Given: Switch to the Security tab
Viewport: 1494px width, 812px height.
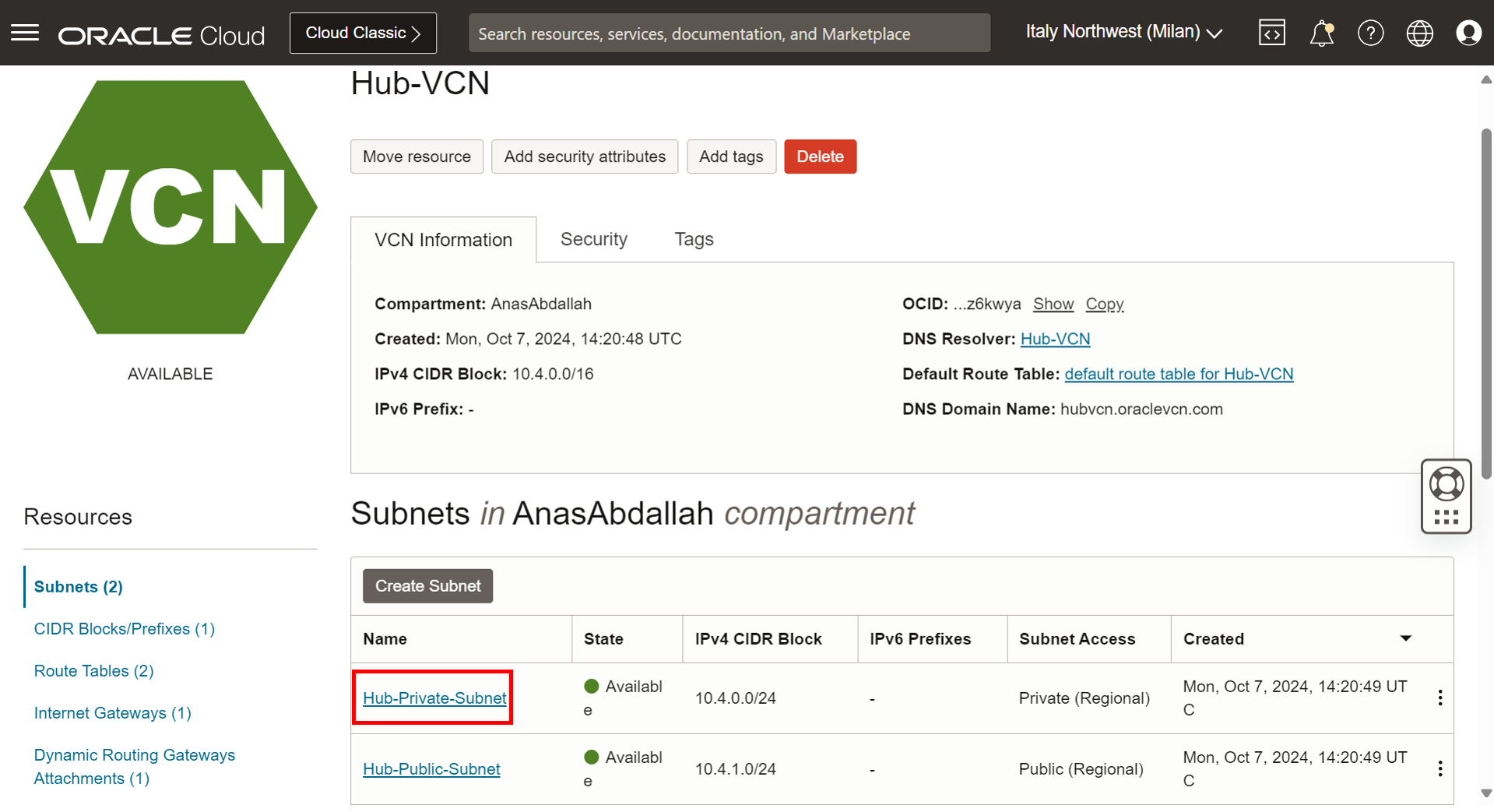Looking at the screenshot, I should pos(594,239).
